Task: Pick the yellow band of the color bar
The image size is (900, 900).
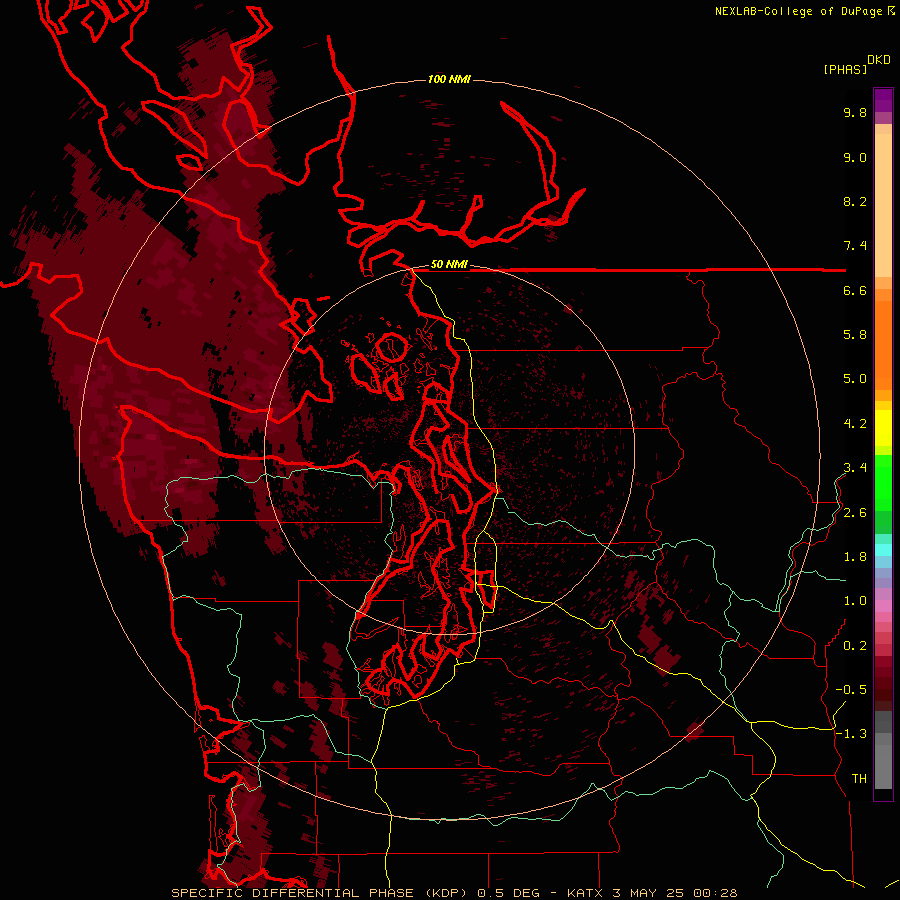Action: pos(883,428)
